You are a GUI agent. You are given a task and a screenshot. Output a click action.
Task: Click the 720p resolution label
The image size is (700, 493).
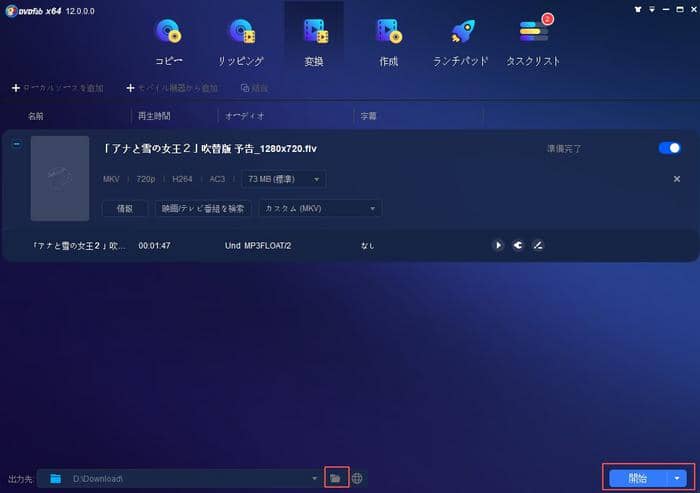click(146, 179)
